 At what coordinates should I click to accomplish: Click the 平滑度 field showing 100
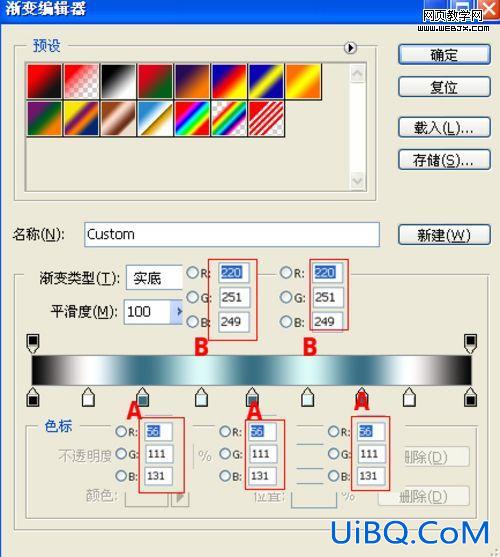click(x=147, y=312)
